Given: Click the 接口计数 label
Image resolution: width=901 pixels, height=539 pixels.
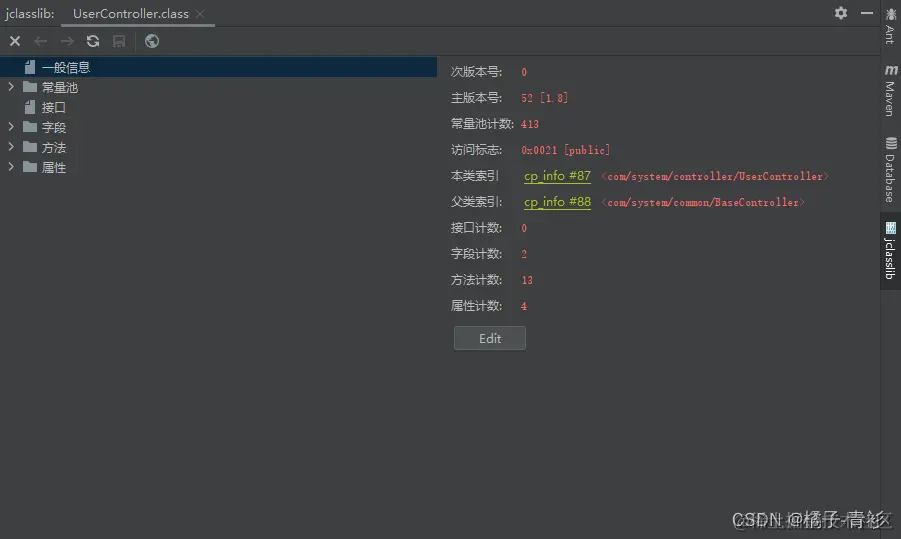Looking at the screenshot, I should pos(476,228).
